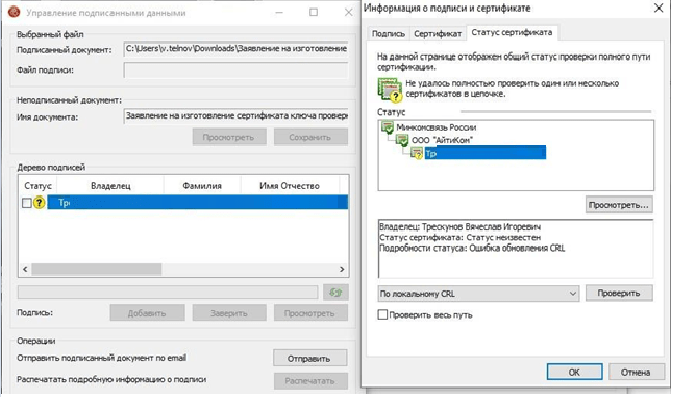
Task: Click the Отправить button
Action: [310, 358]
